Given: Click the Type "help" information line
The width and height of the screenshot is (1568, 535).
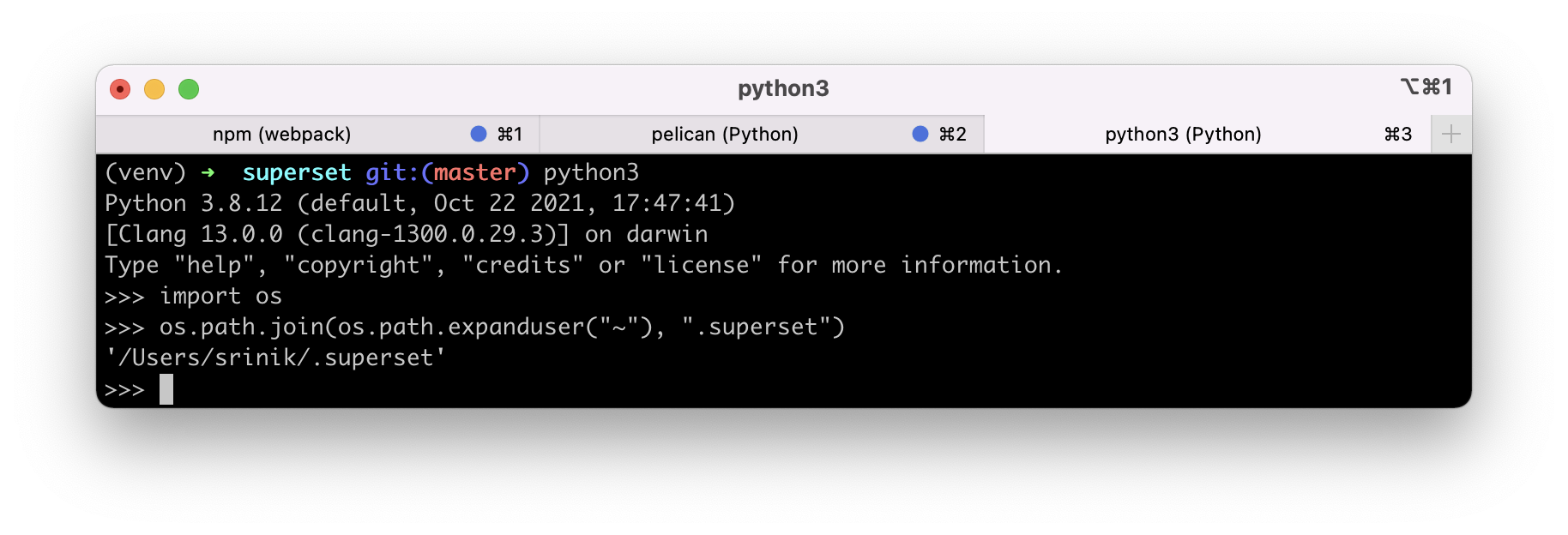Looking at the screenshot, I should point(583,265).
